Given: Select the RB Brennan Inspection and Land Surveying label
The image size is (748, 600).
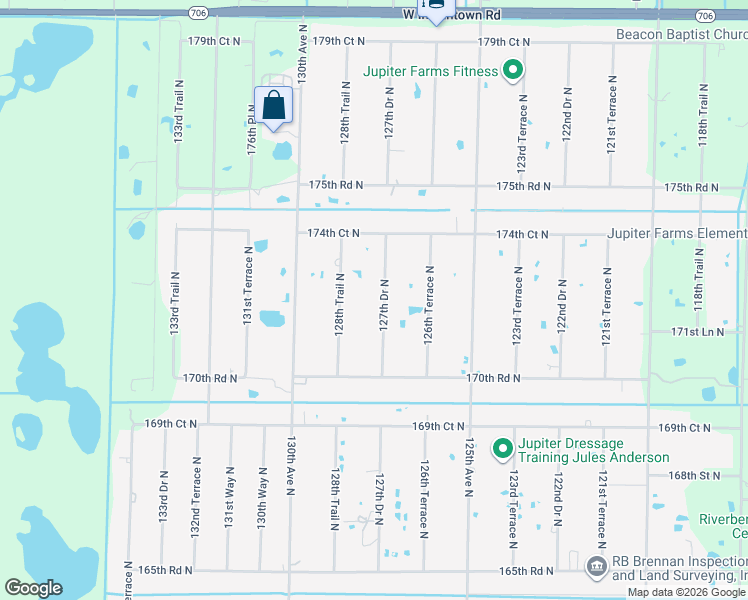Looking at the screenshot, I should (680, 569).
